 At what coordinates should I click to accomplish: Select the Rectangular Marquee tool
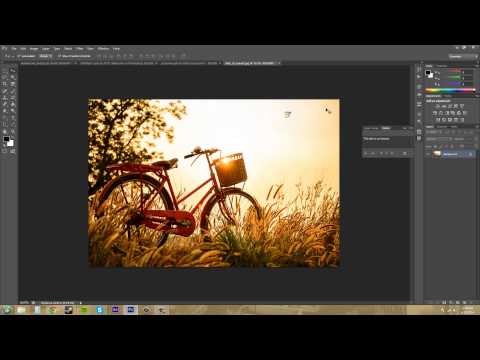4,70
